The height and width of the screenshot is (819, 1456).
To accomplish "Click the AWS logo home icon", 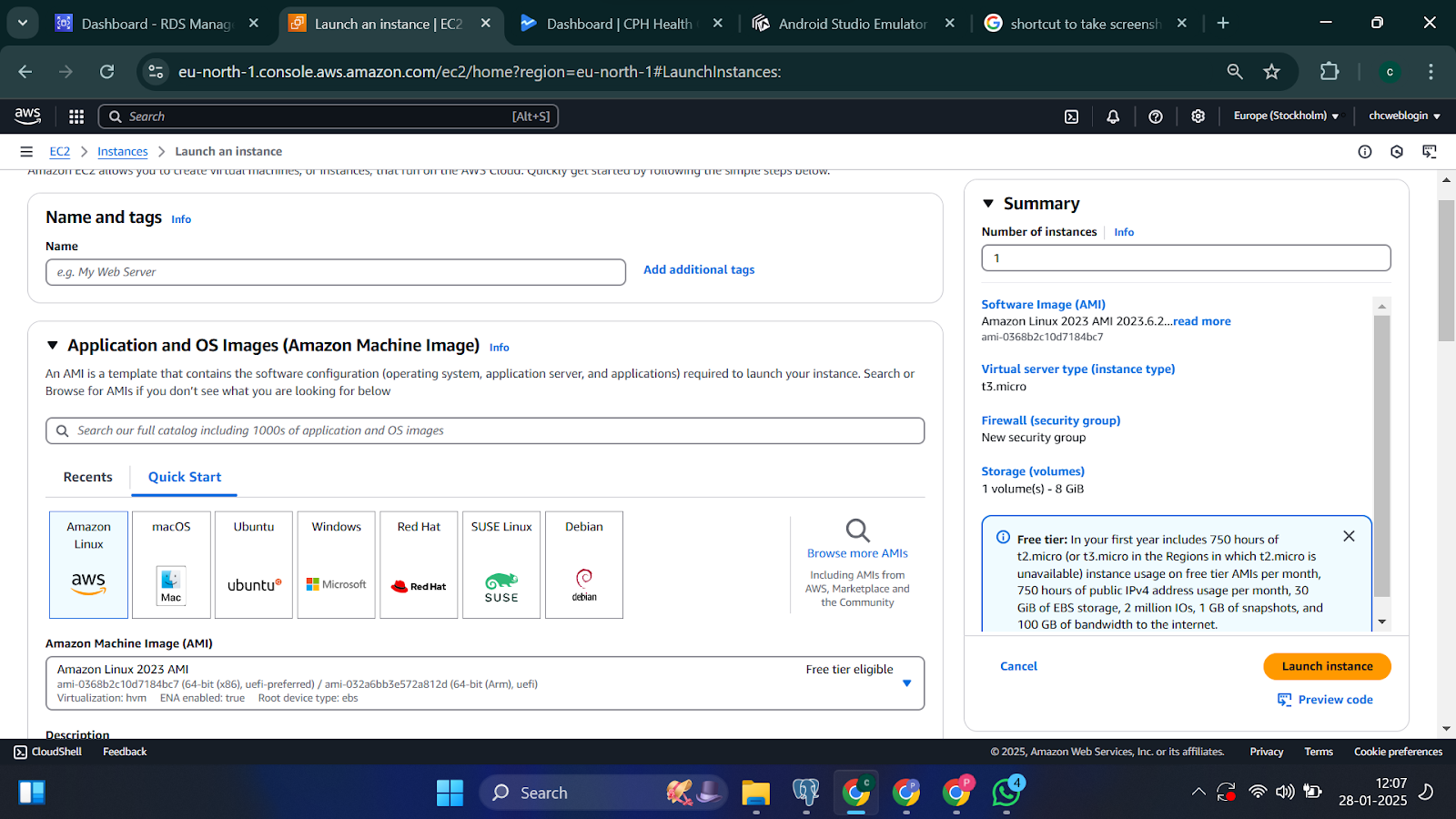I will coord(27,116).
